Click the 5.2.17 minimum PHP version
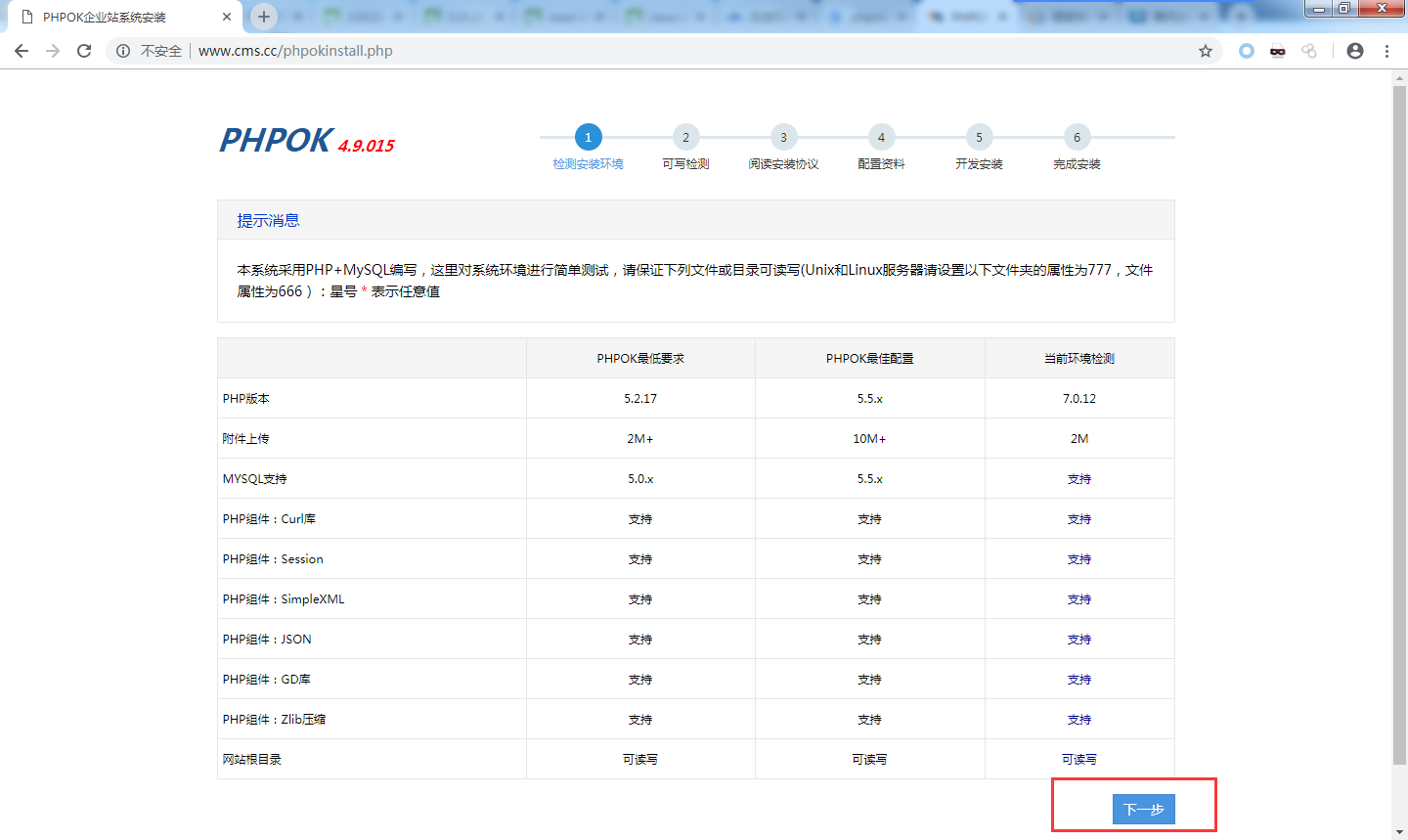This screenshot has height=840, width=1408. tap(640, 399)
